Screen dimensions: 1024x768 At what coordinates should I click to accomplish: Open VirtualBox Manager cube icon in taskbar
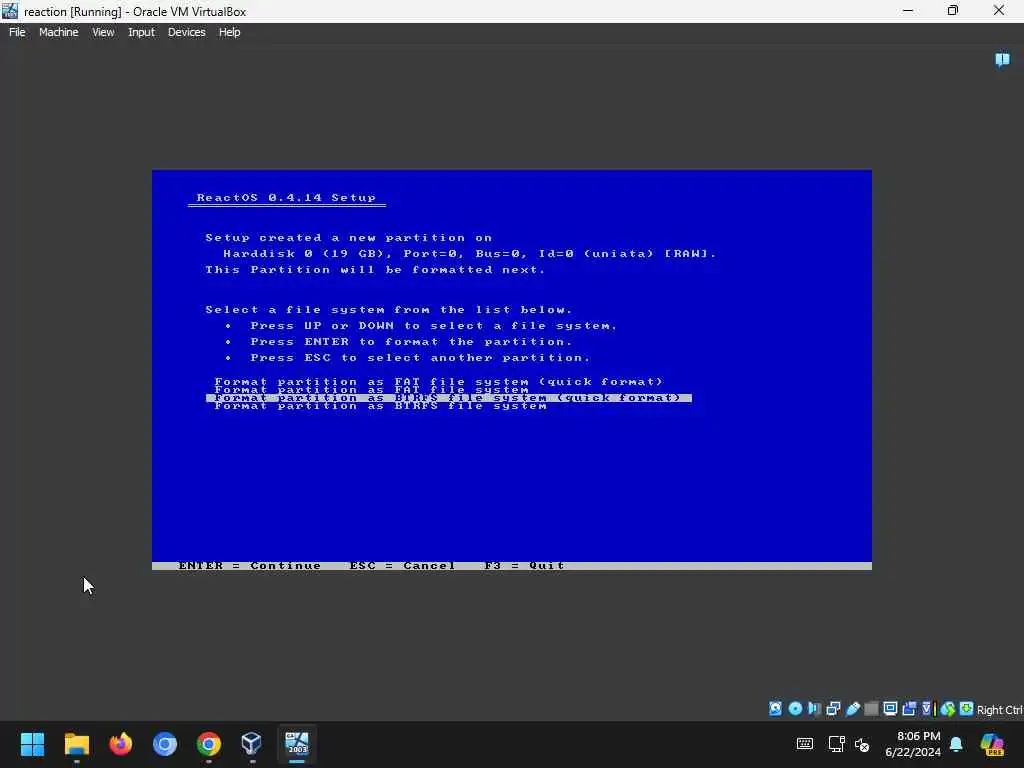coord(251,744)
